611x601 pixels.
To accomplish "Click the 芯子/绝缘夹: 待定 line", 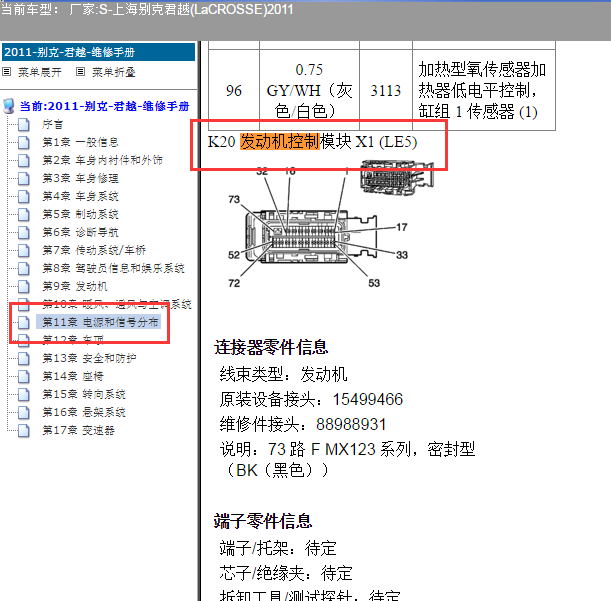I will click(286, 573).
